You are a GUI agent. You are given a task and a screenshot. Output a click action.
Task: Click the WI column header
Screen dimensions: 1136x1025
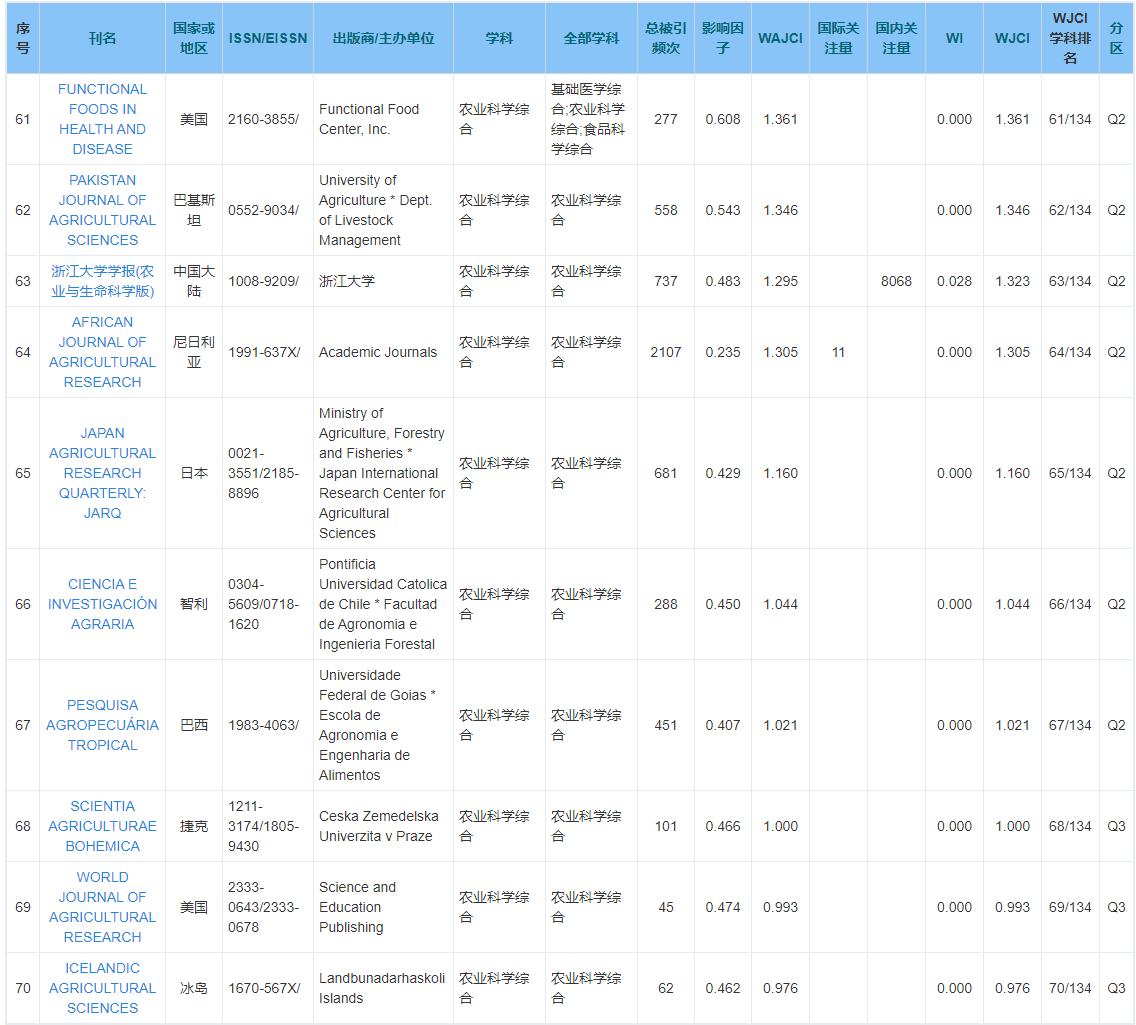[954, 38]
